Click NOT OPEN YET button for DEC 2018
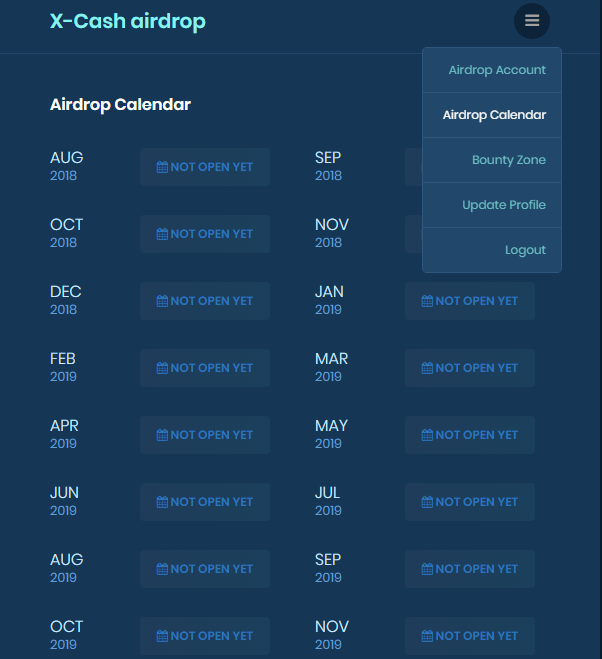602x659 pixels. pyautogui.click(x=205, y=301)
